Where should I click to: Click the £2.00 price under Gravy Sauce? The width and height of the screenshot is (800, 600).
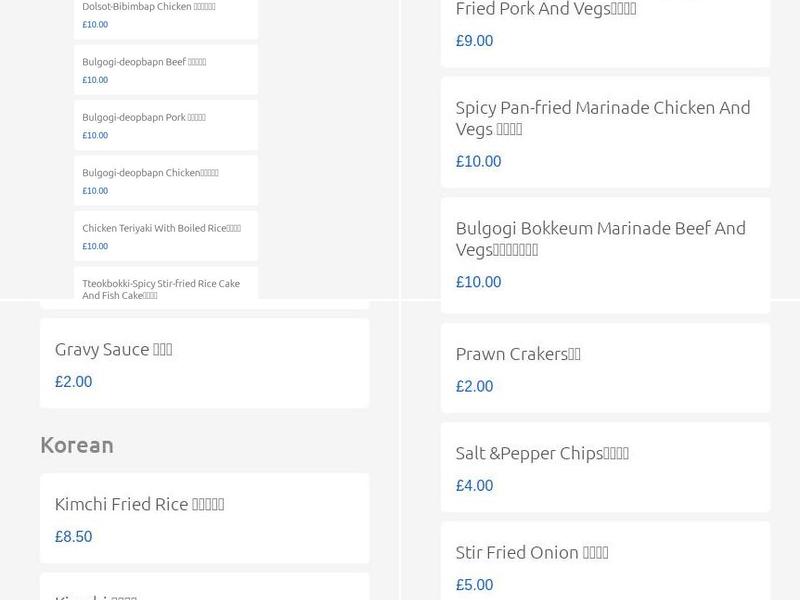click(73, 381)
